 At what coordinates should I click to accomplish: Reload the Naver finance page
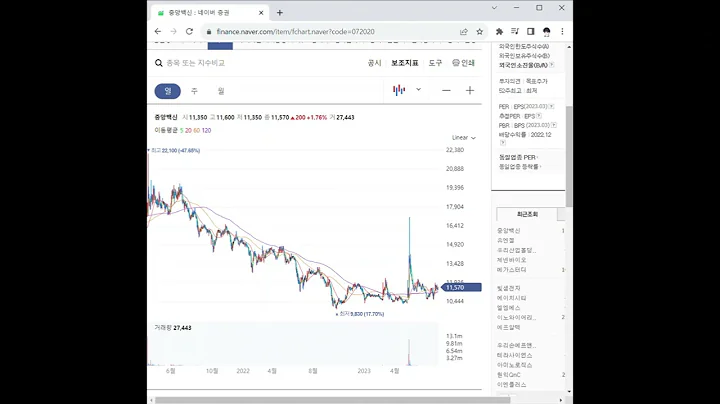coord(189,31)
